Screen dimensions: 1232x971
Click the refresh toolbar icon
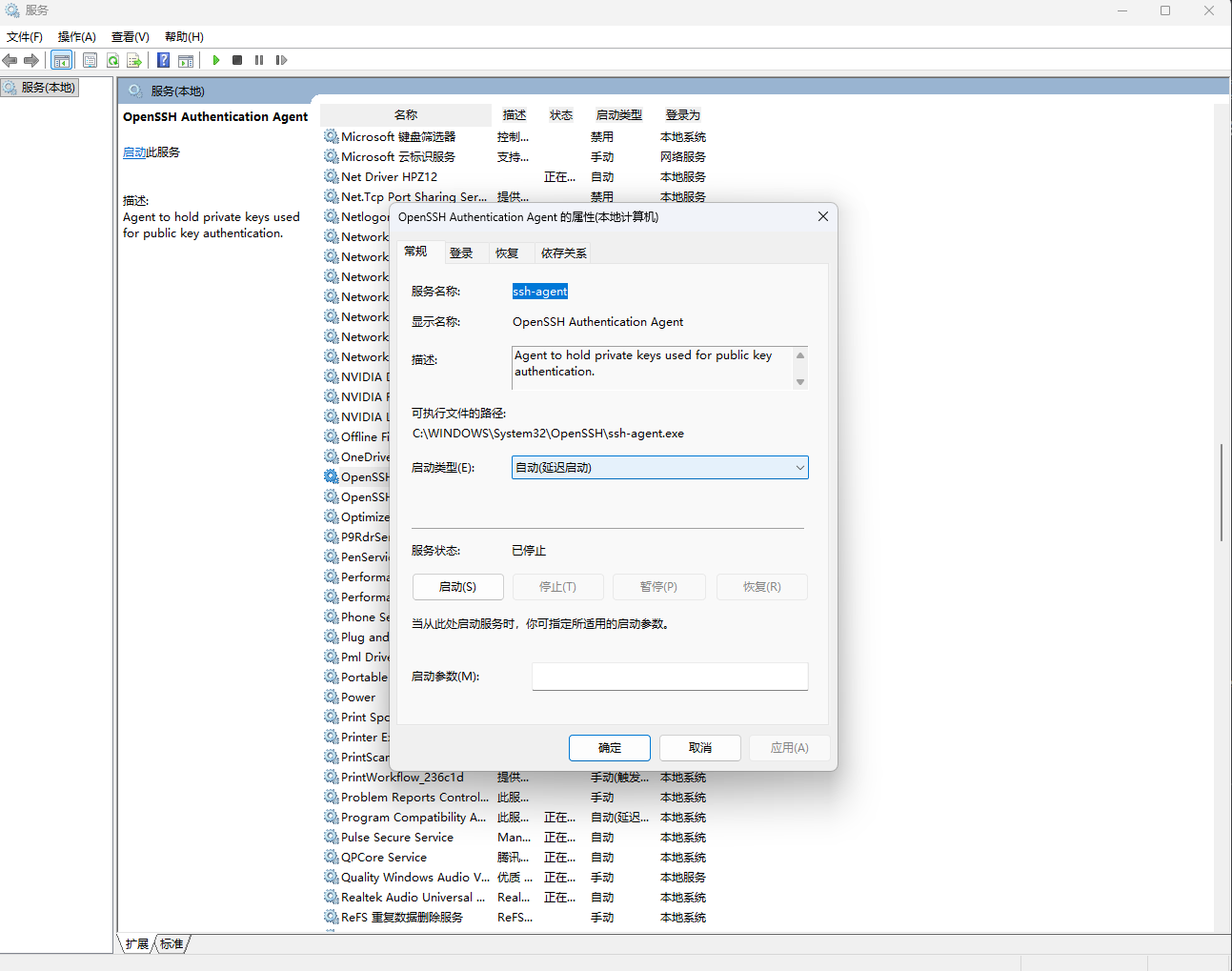pos(112,59)
